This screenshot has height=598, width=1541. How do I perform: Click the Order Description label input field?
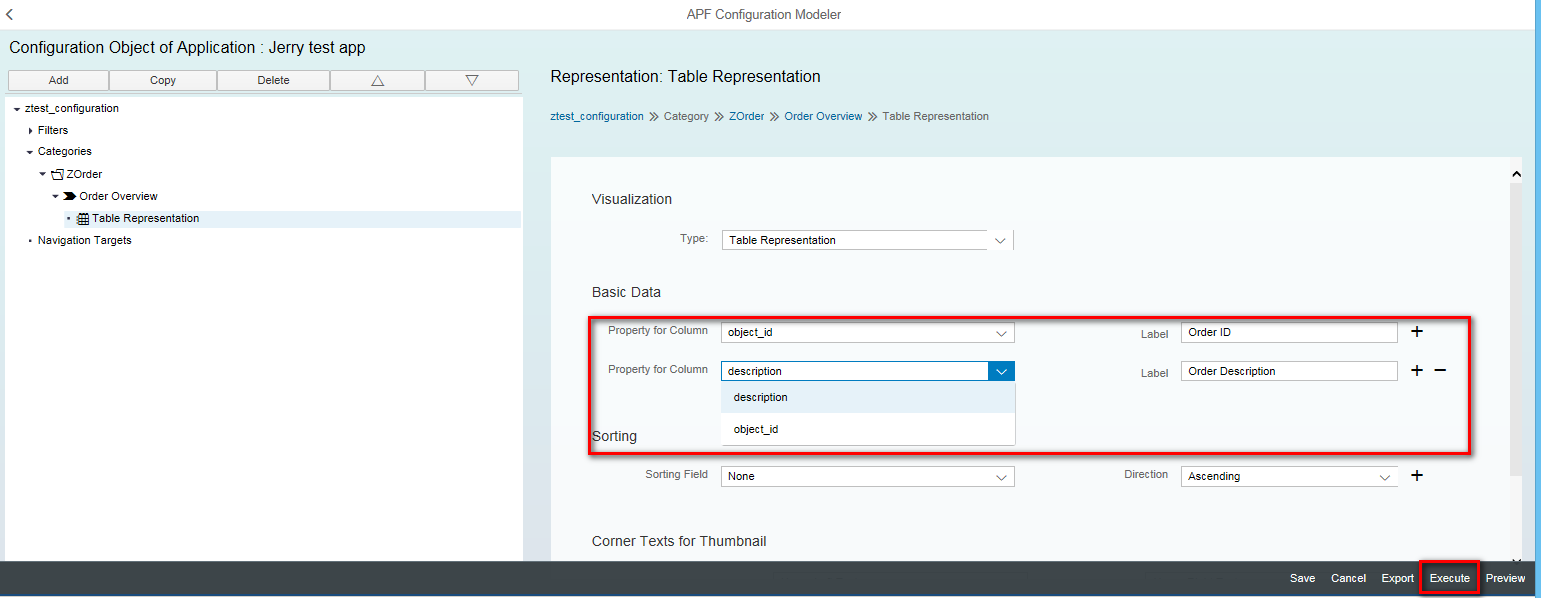tap(1289, 371)
